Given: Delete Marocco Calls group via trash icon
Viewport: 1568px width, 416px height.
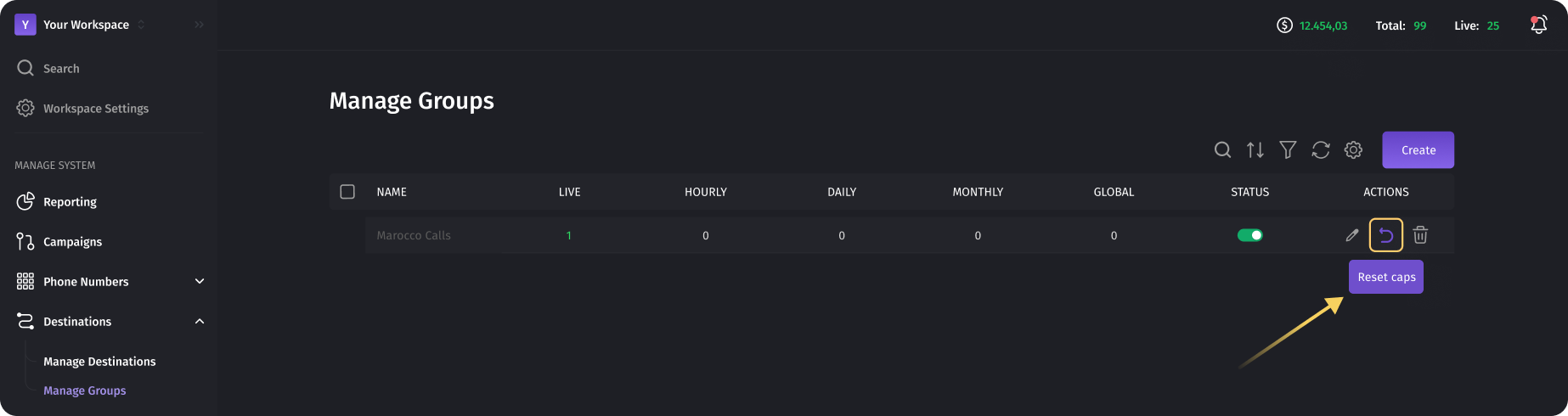Looking at the screenshot, I should pyautogui.click(x=1420, y=235).
